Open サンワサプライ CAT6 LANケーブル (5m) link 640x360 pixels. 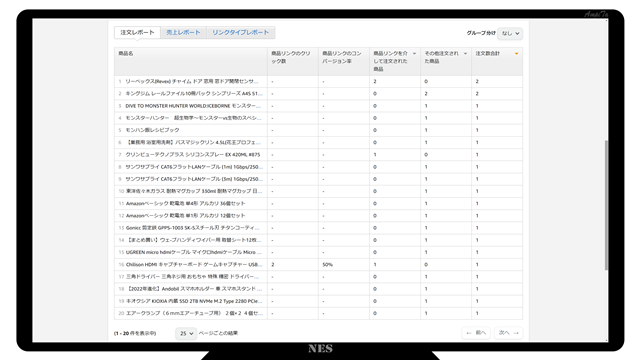(x=194, y=179)
